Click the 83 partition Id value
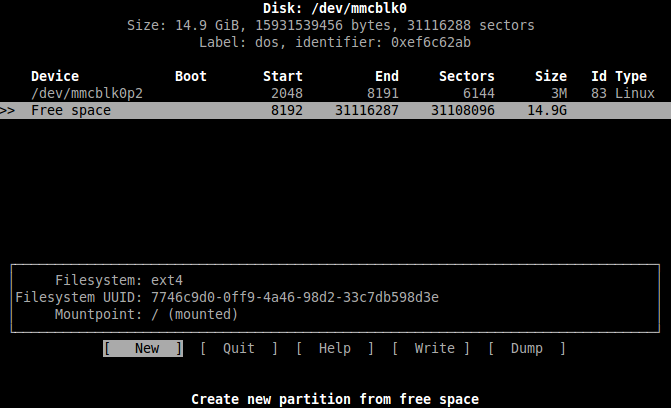671x408 pixels. tap(599, 93)
